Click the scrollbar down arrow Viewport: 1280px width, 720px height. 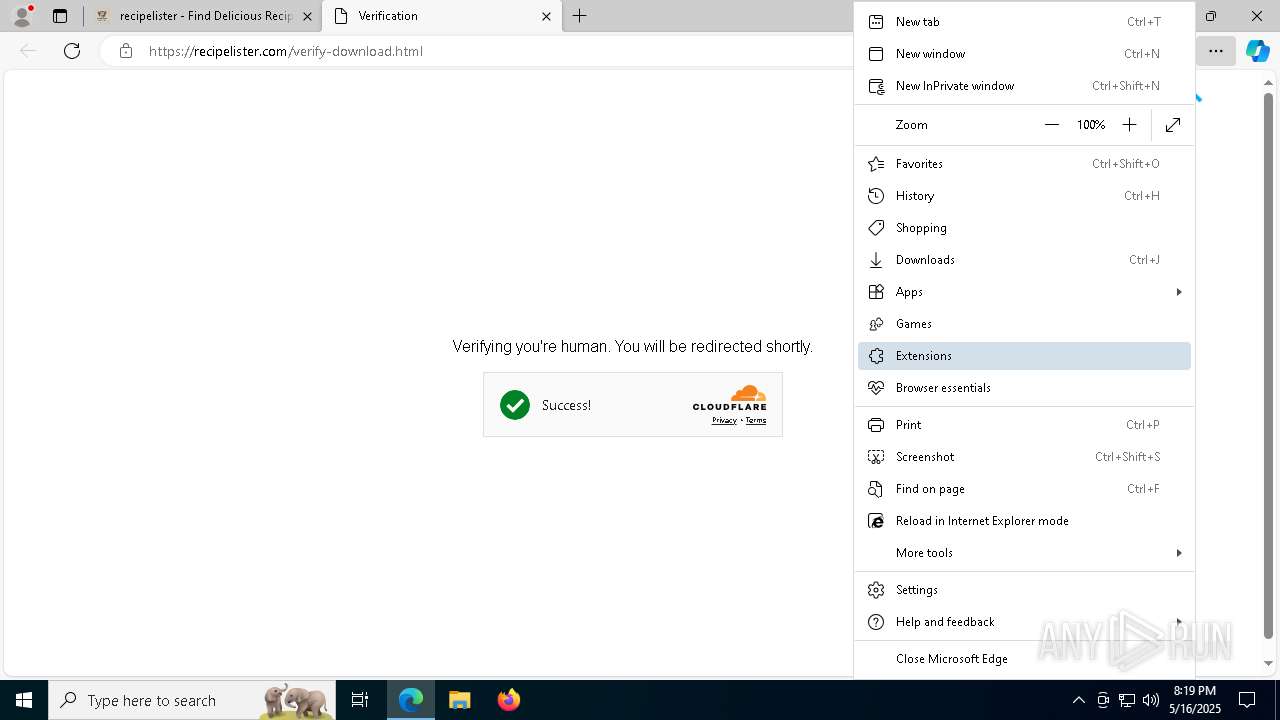(x=1268, y=663)
